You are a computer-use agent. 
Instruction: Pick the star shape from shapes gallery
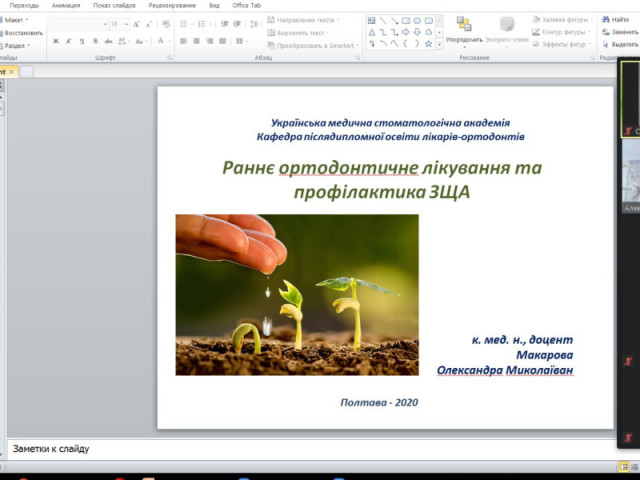[x=430, y=43]
